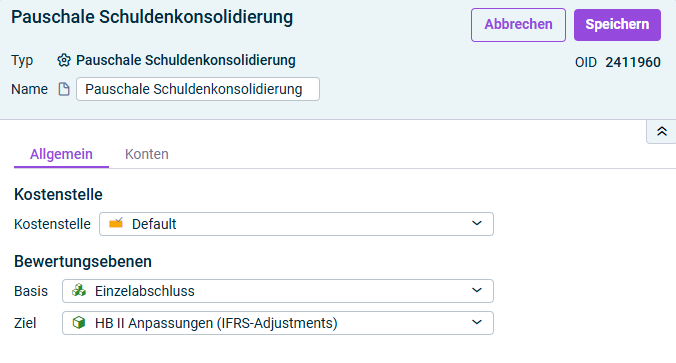The width and height of the screenshot is (676, 363).
Task: Click the Abbrechen button
Action: [x=518, y=25]
